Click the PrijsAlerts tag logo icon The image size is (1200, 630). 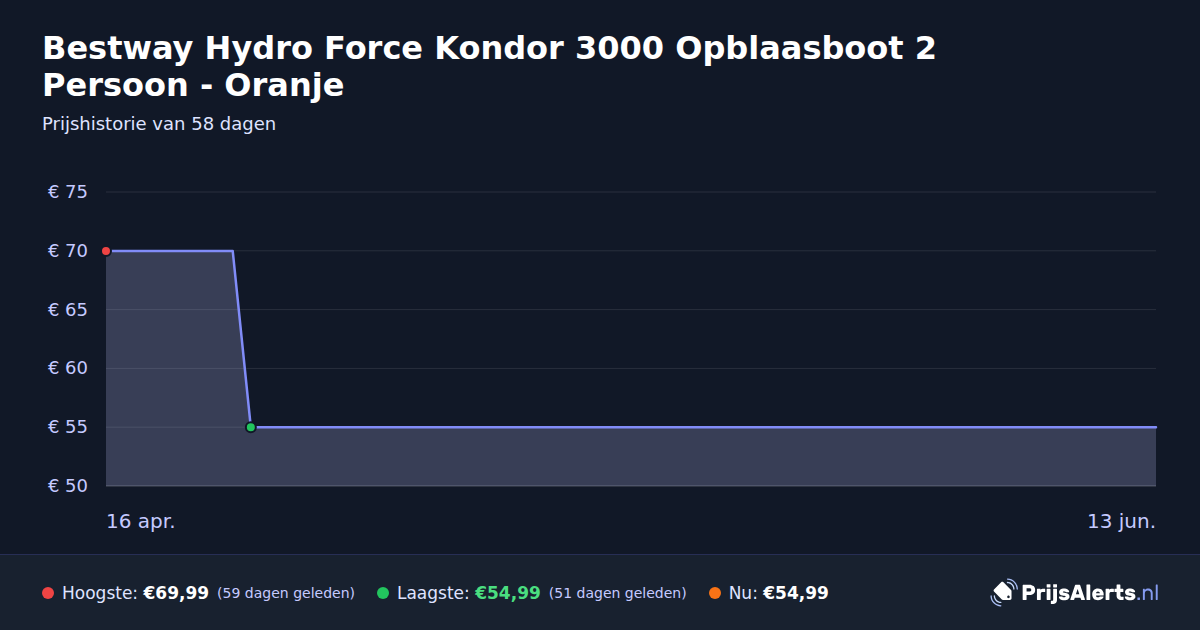tap(1003, 593)
